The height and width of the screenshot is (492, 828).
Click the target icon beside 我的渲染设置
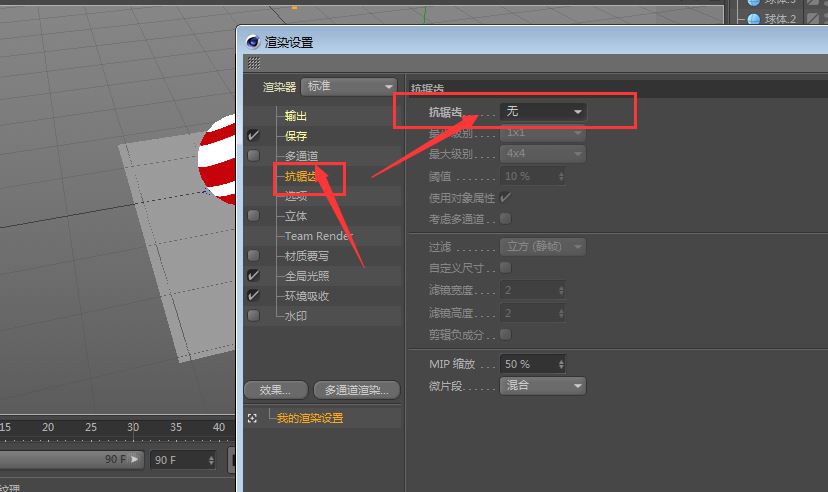point(252,418)
